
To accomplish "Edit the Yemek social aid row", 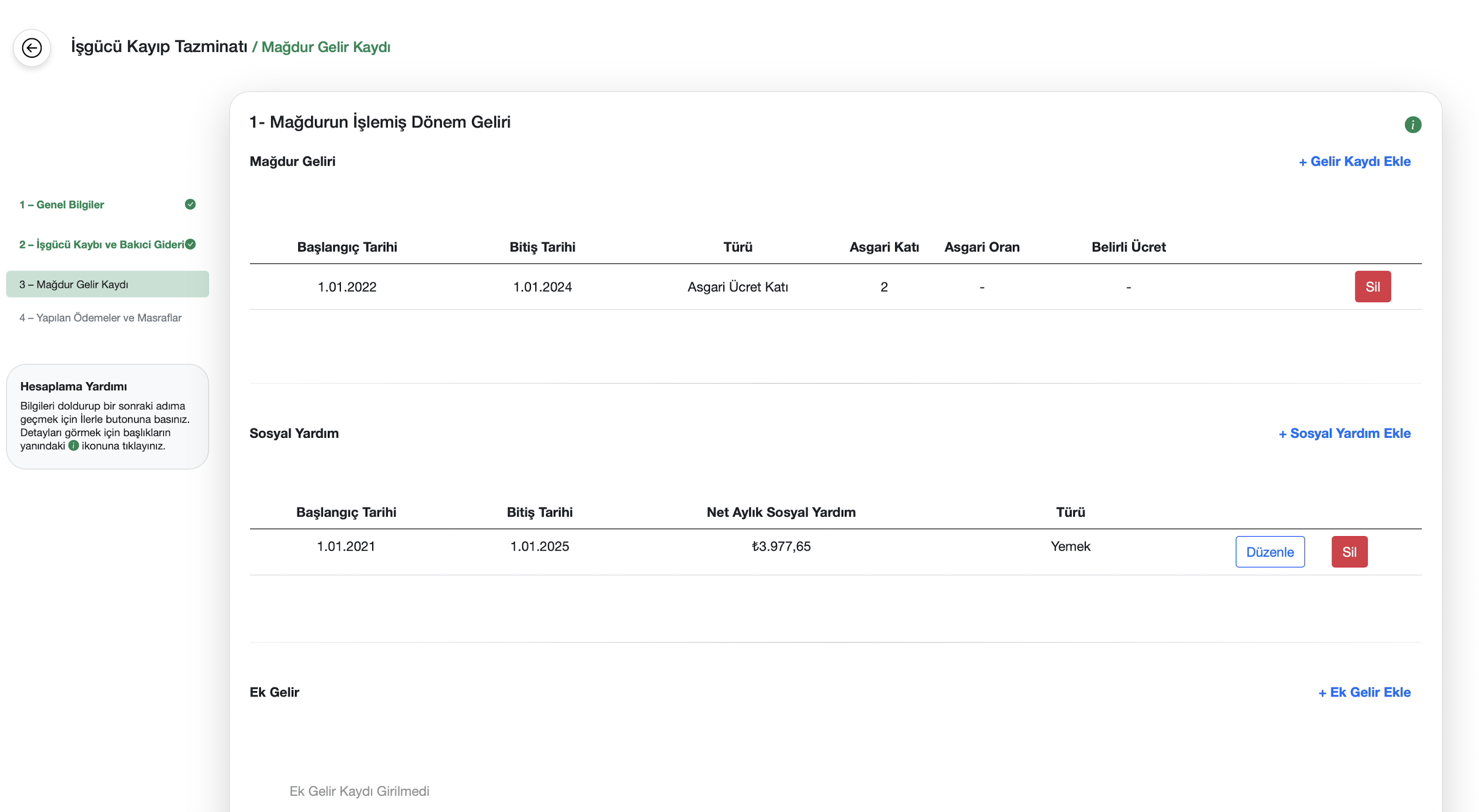I will (x=1269, y=552).
